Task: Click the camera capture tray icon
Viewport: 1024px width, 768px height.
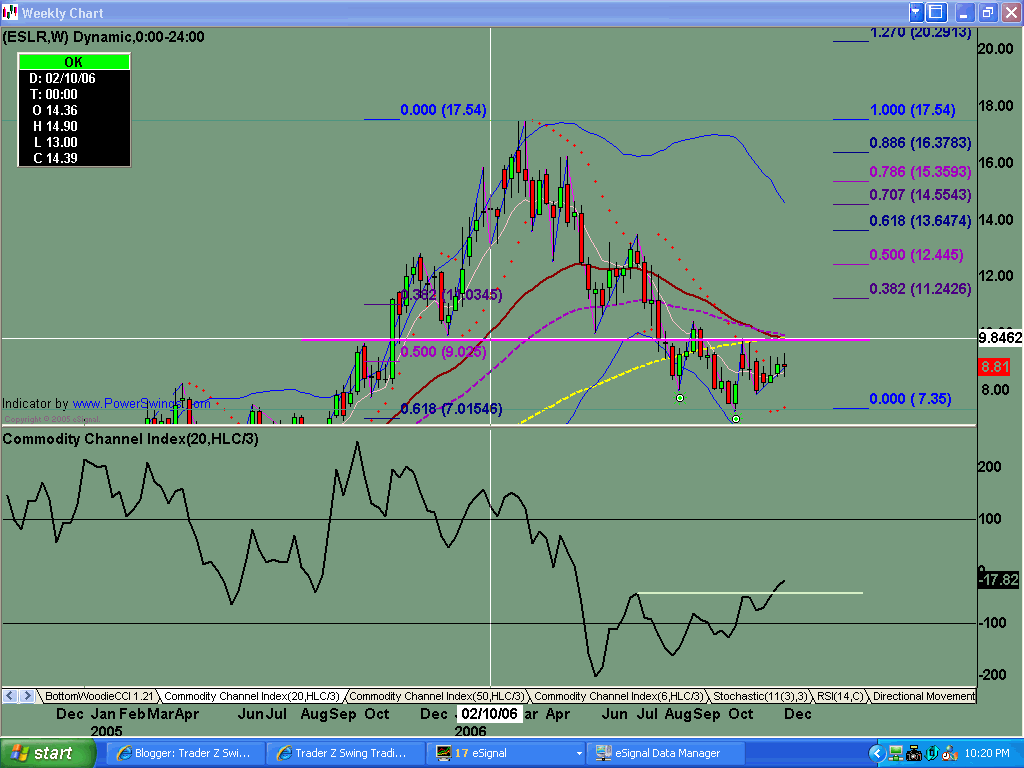Action: [x=914, y=754]
